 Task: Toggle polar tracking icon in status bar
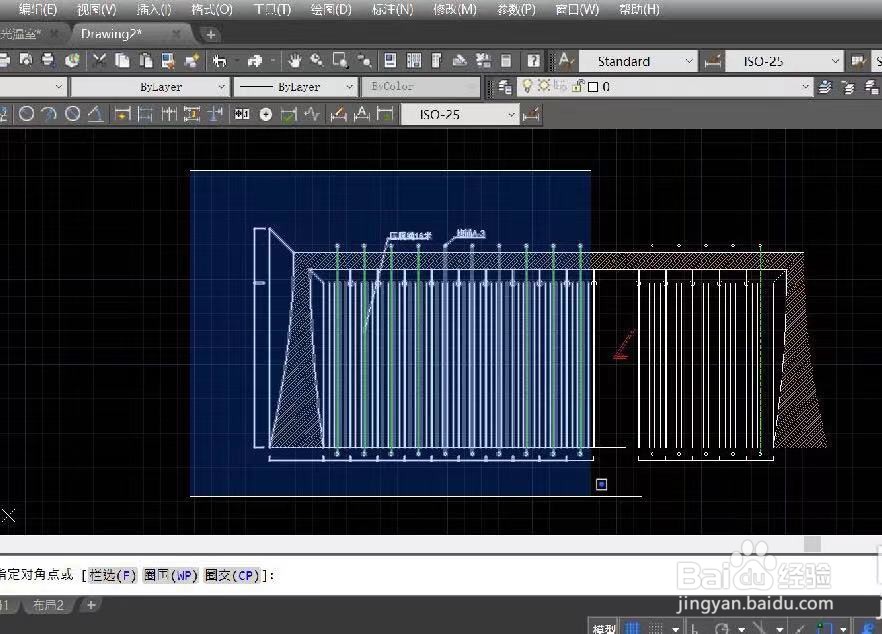coord(722,628)
